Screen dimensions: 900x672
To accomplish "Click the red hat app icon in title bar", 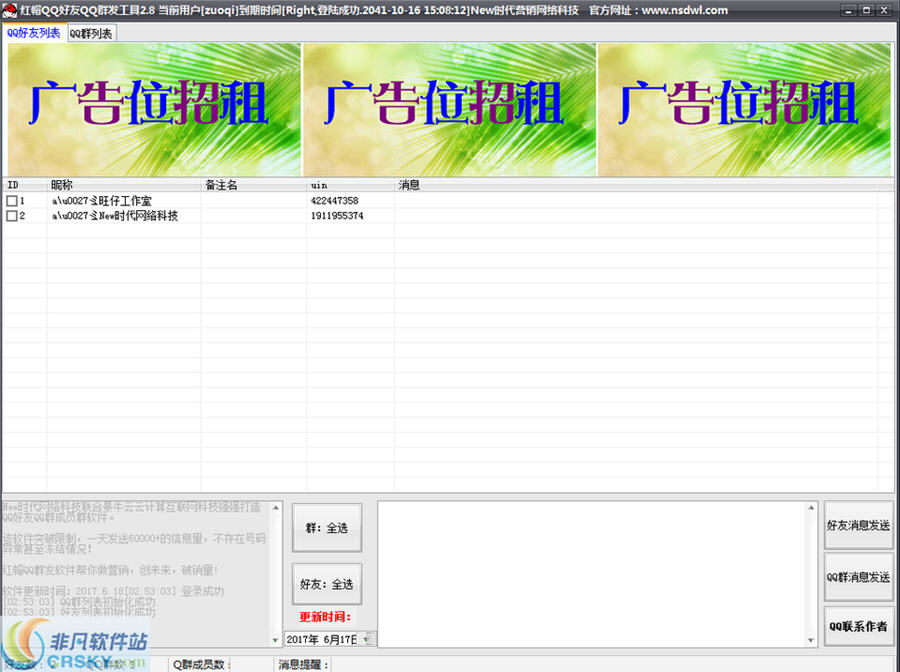I will point(10,10).
